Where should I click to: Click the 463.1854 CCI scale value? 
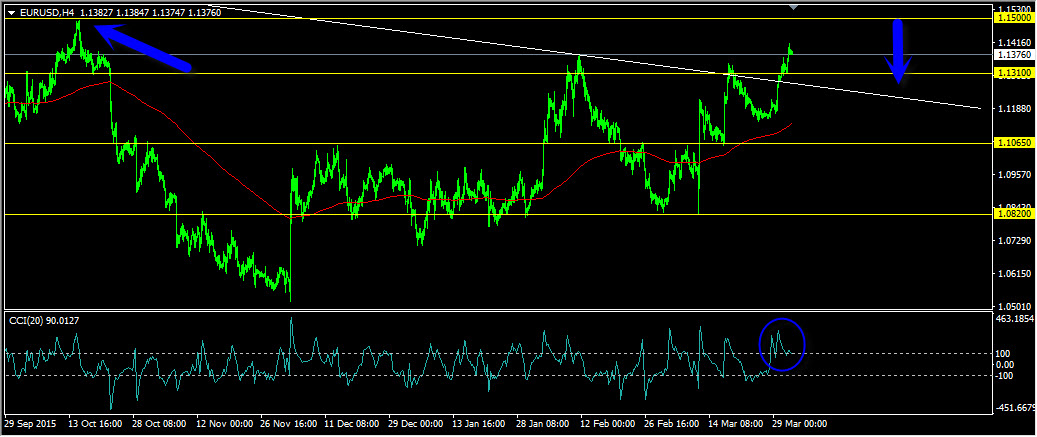point(1016,319)
